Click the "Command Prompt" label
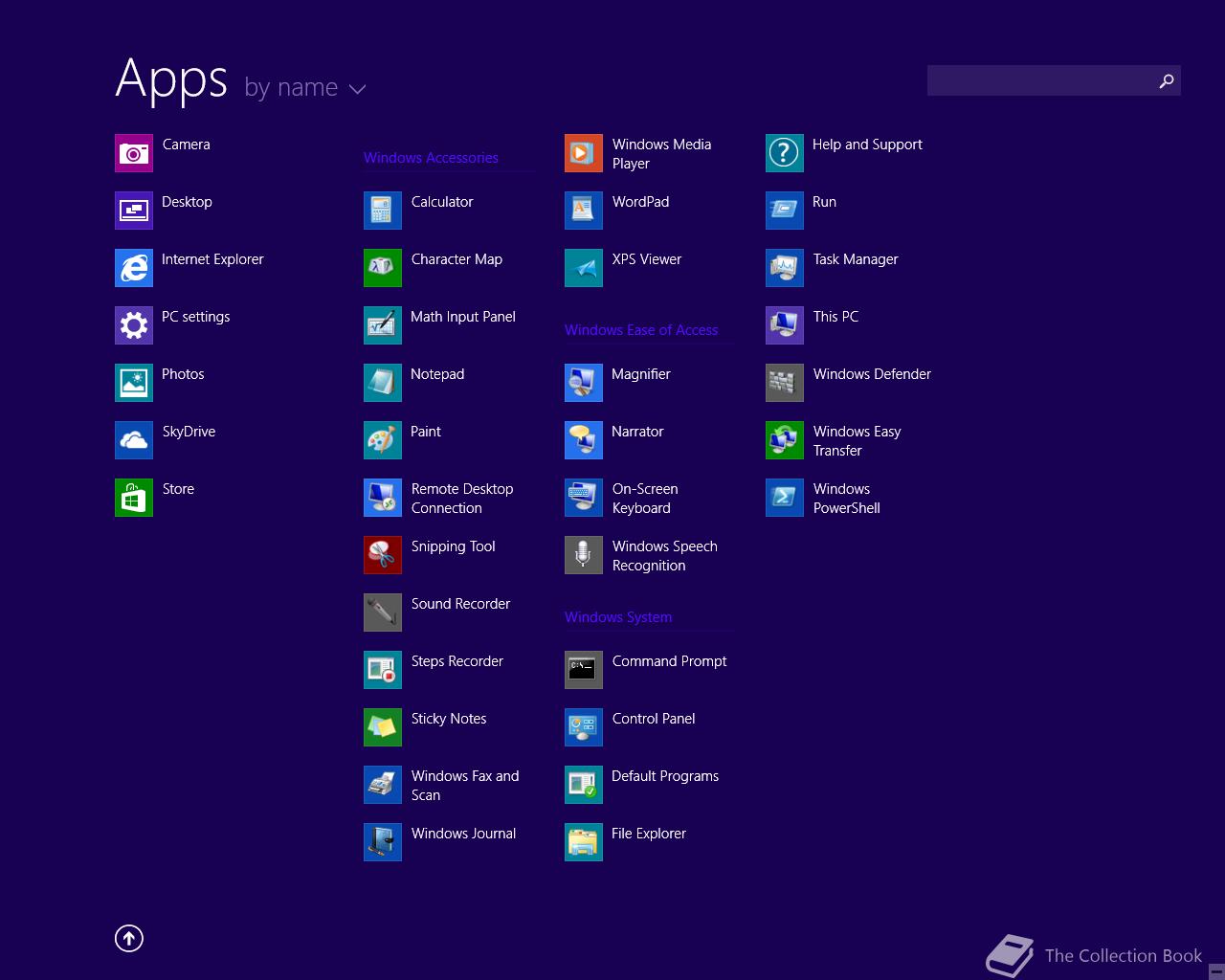The width and height of the screenshot is (1225, 980). point(669,661)
